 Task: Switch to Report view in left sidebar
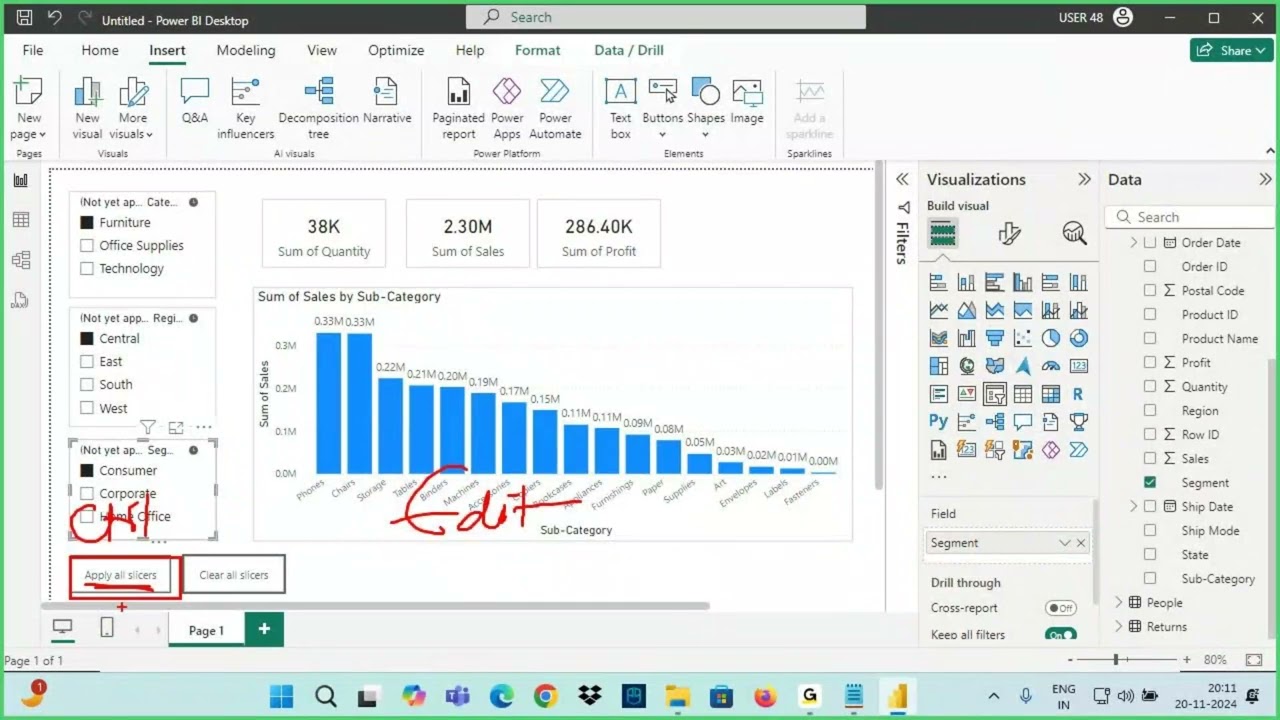pos(21,180)
